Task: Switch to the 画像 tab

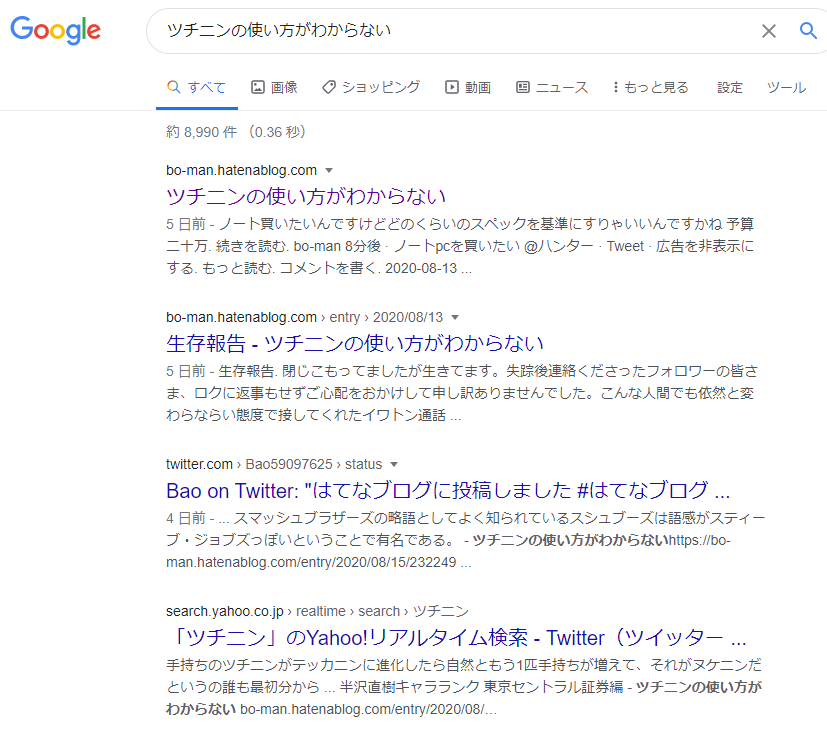Action: pyautogui.click(x=274, y=87)
